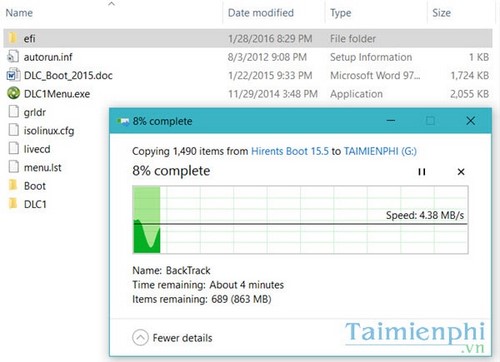Select the grldr file name

35,113
